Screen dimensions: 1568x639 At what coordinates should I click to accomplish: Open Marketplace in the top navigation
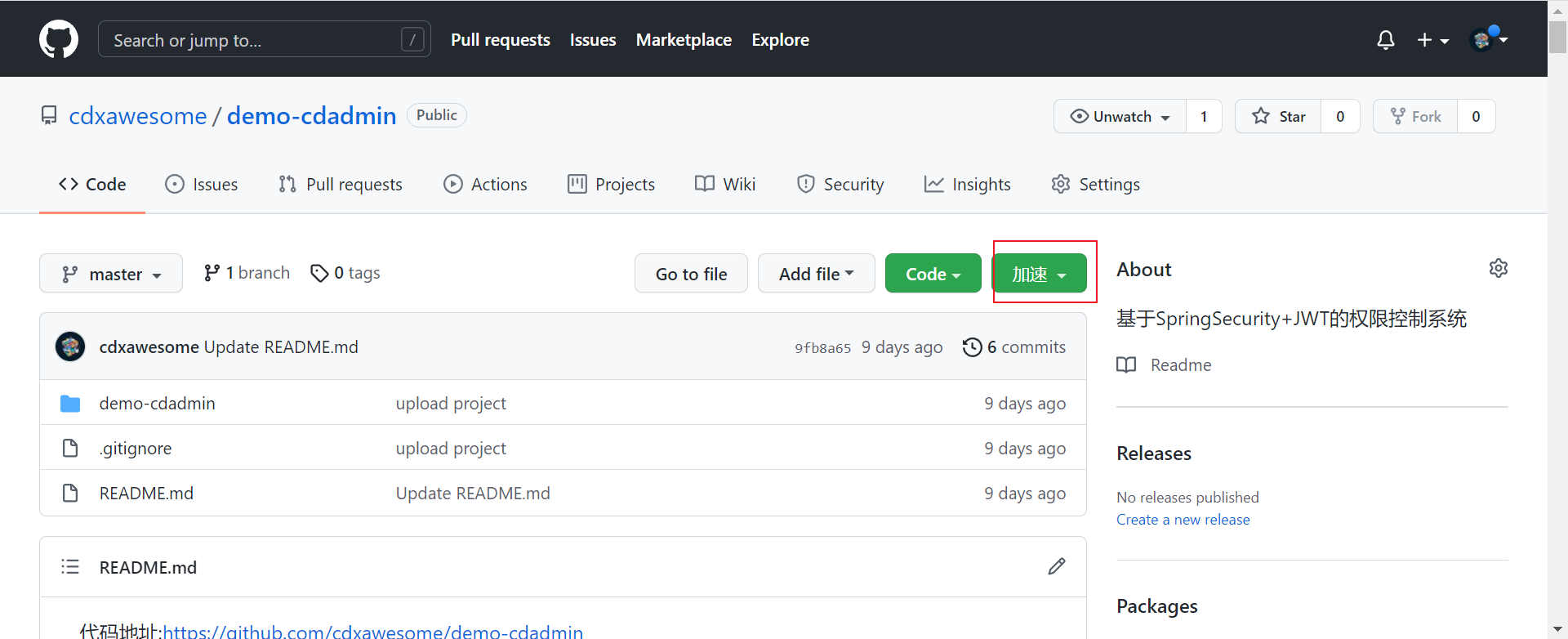(684, 40)
